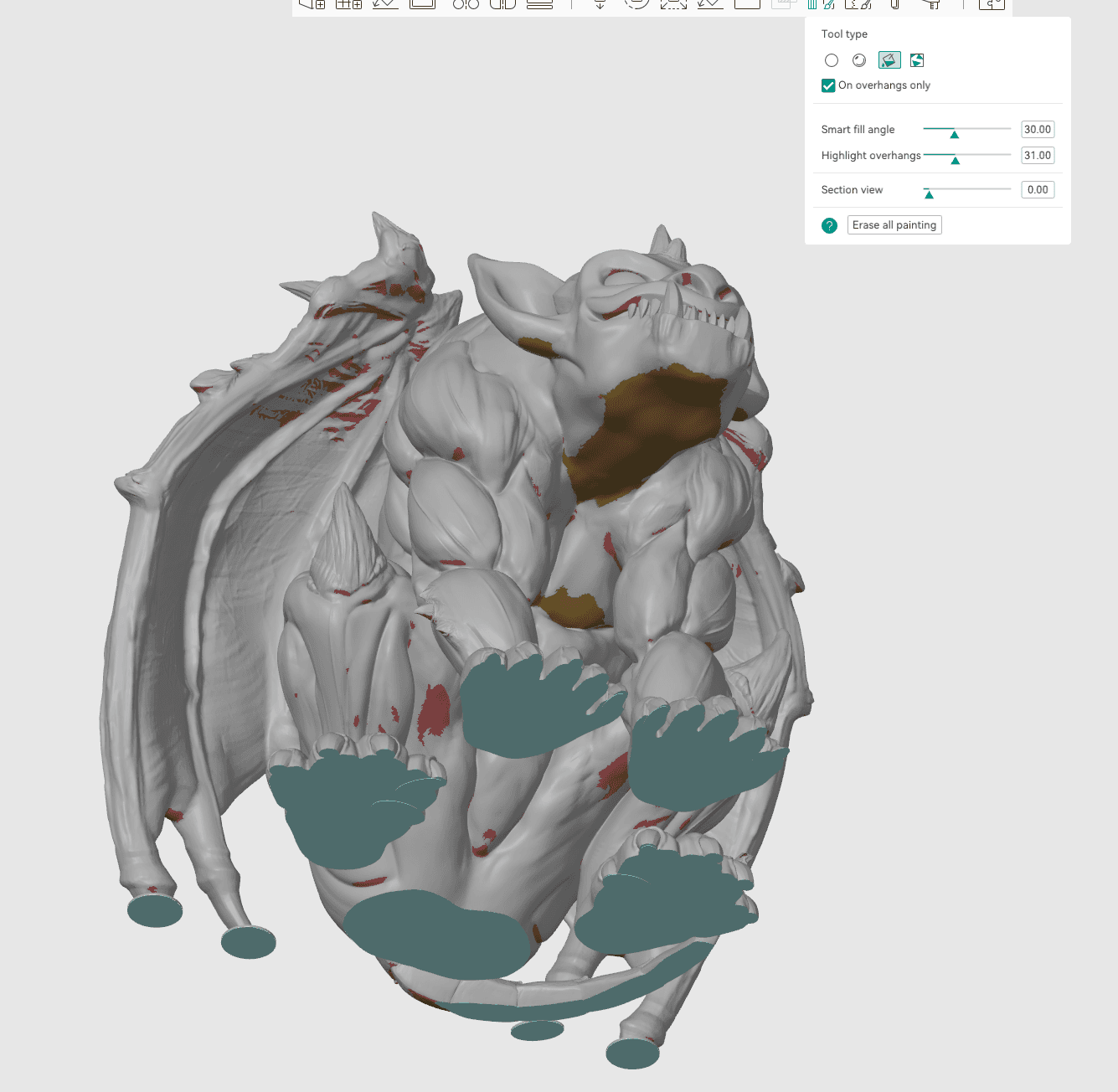Click the Highlight overhangs 31.00 field

coord(1038,156)
